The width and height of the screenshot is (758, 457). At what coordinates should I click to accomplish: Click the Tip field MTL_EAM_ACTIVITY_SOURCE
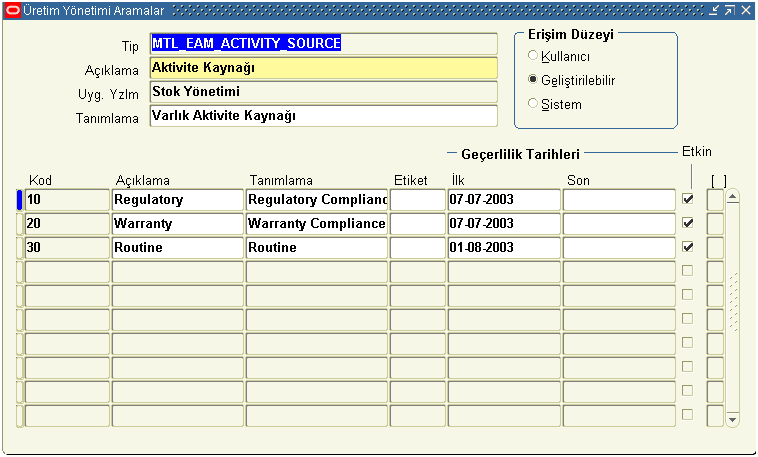(x=322, y=44)
